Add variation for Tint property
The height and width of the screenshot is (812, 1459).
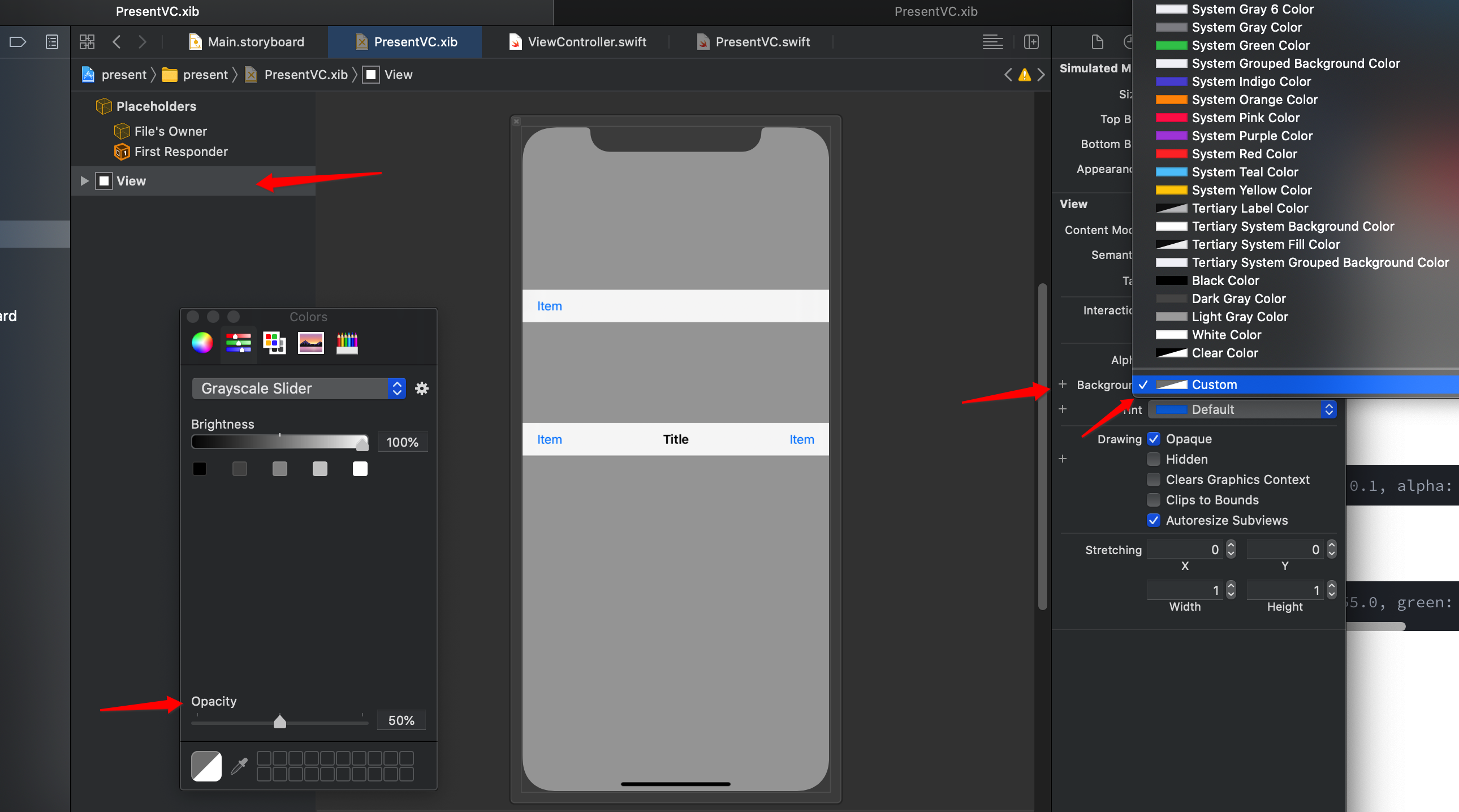pos(1063,409)
